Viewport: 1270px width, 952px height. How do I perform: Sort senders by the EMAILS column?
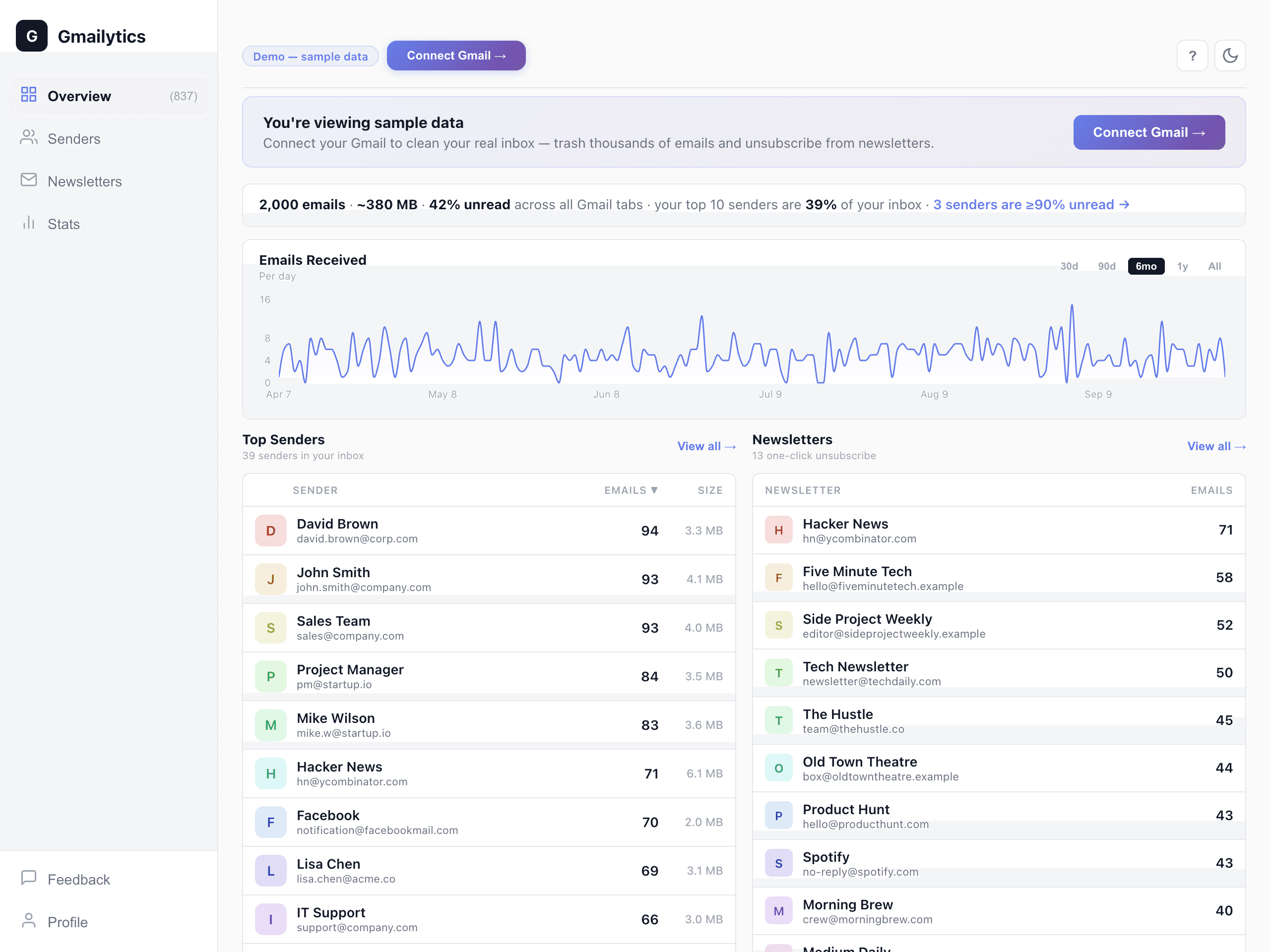(x=631, y=490)
